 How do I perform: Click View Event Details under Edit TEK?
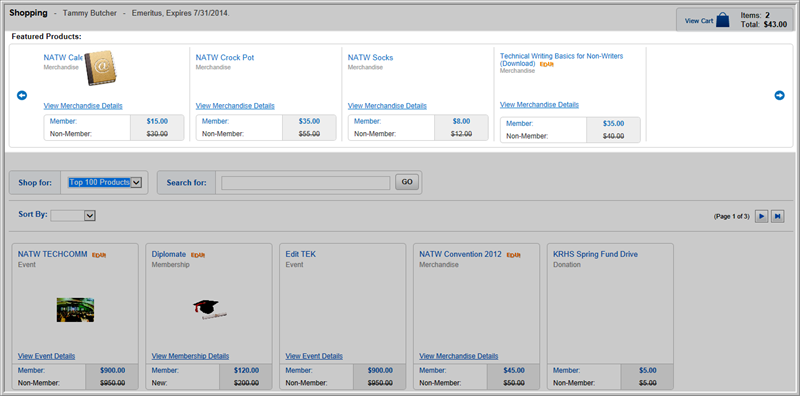pos(314,356)
